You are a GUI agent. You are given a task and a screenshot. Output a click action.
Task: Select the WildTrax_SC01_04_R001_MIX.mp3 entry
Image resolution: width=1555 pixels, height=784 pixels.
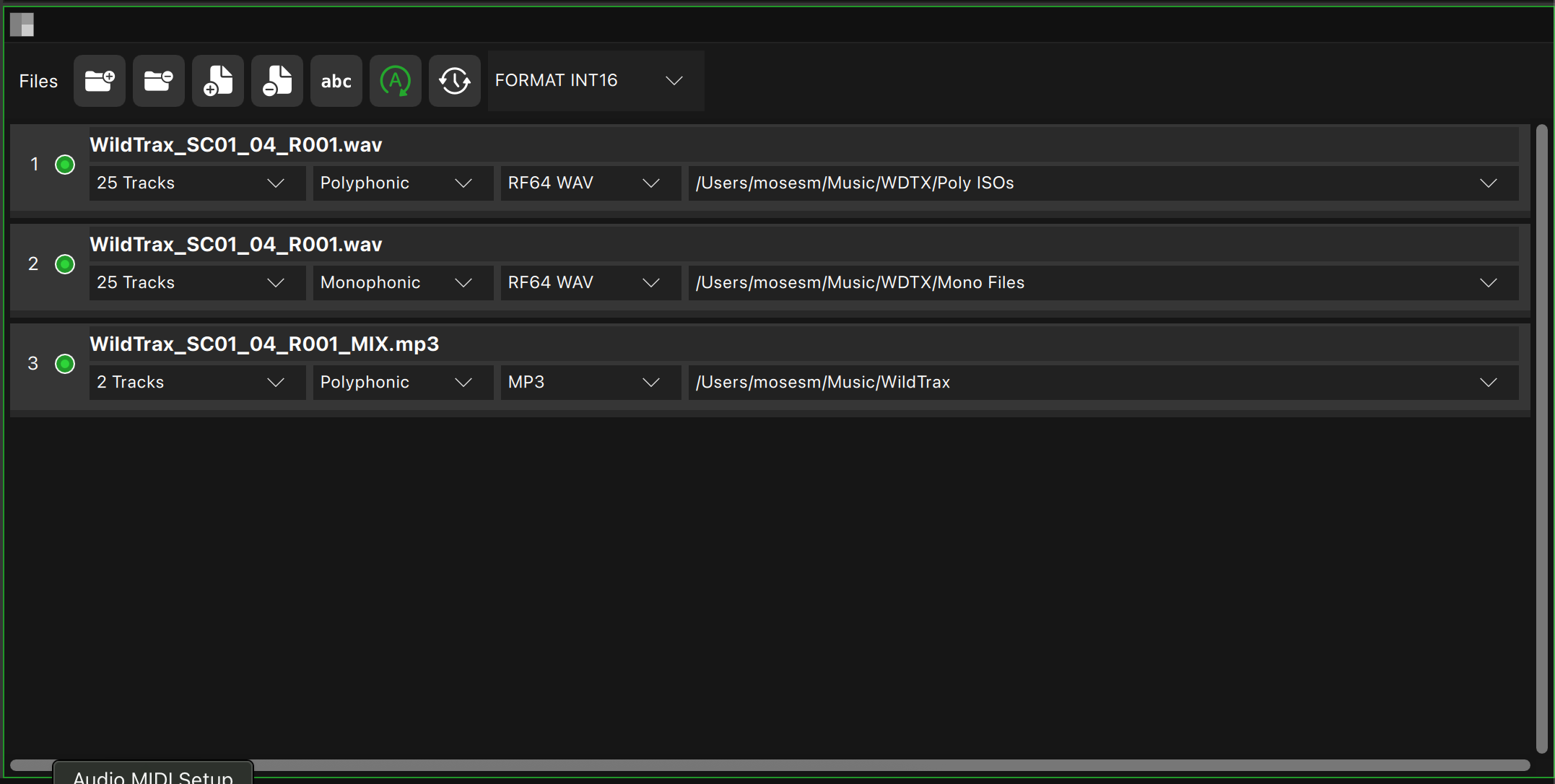[x=263, y=344]
